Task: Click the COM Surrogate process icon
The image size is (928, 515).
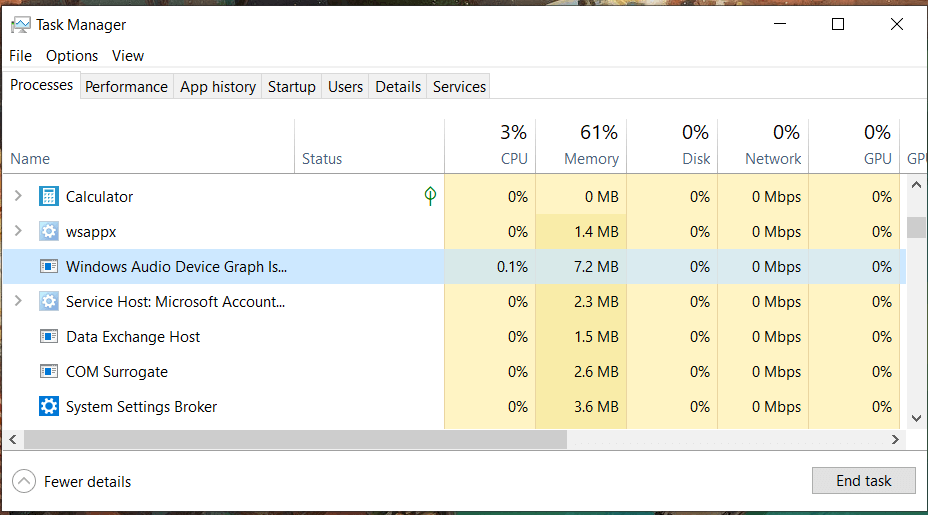Action: (x=49, y=371)
